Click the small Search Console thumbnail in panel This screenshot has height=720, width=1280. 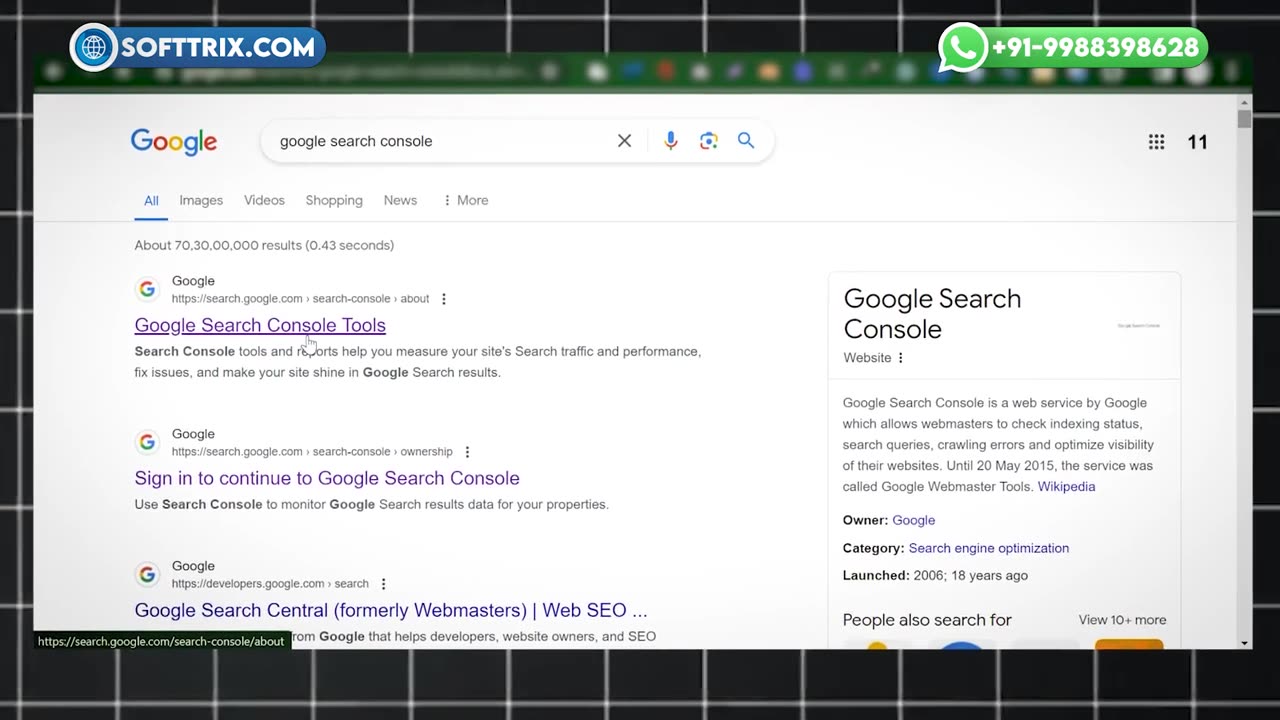coord(1138,326)
